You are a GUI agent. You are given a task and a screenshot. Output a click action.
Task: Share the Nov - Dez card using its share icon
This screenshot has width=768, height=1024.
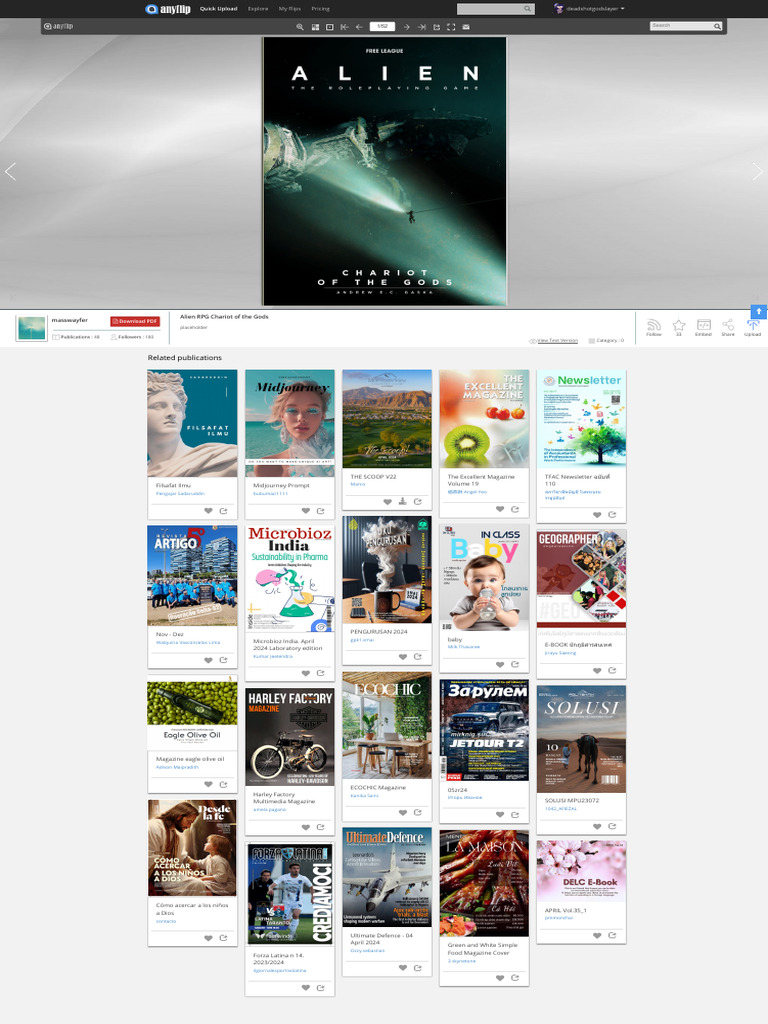point(223,660)
